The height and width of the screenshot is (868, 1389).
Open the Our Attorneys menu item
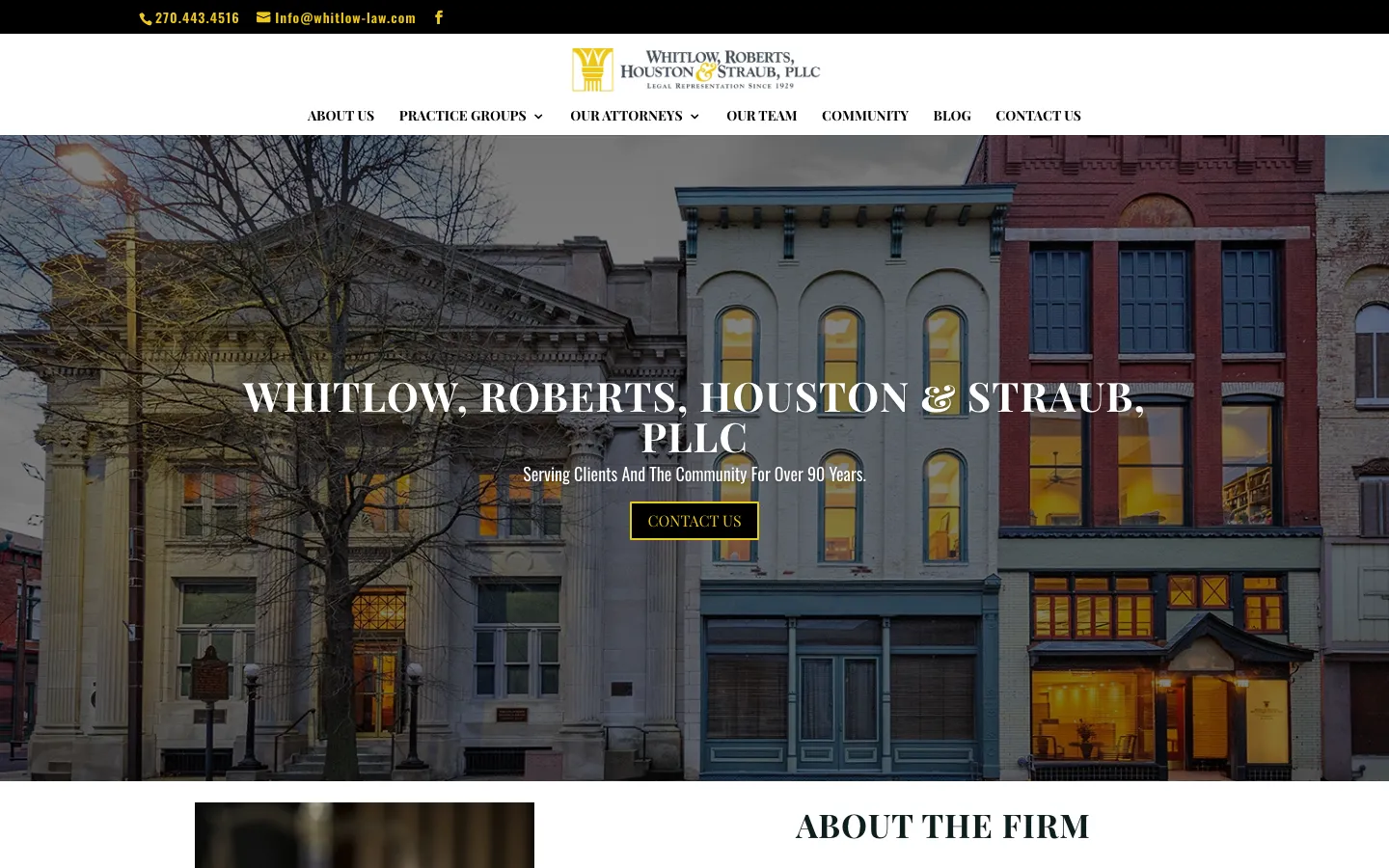coord(626,116)
